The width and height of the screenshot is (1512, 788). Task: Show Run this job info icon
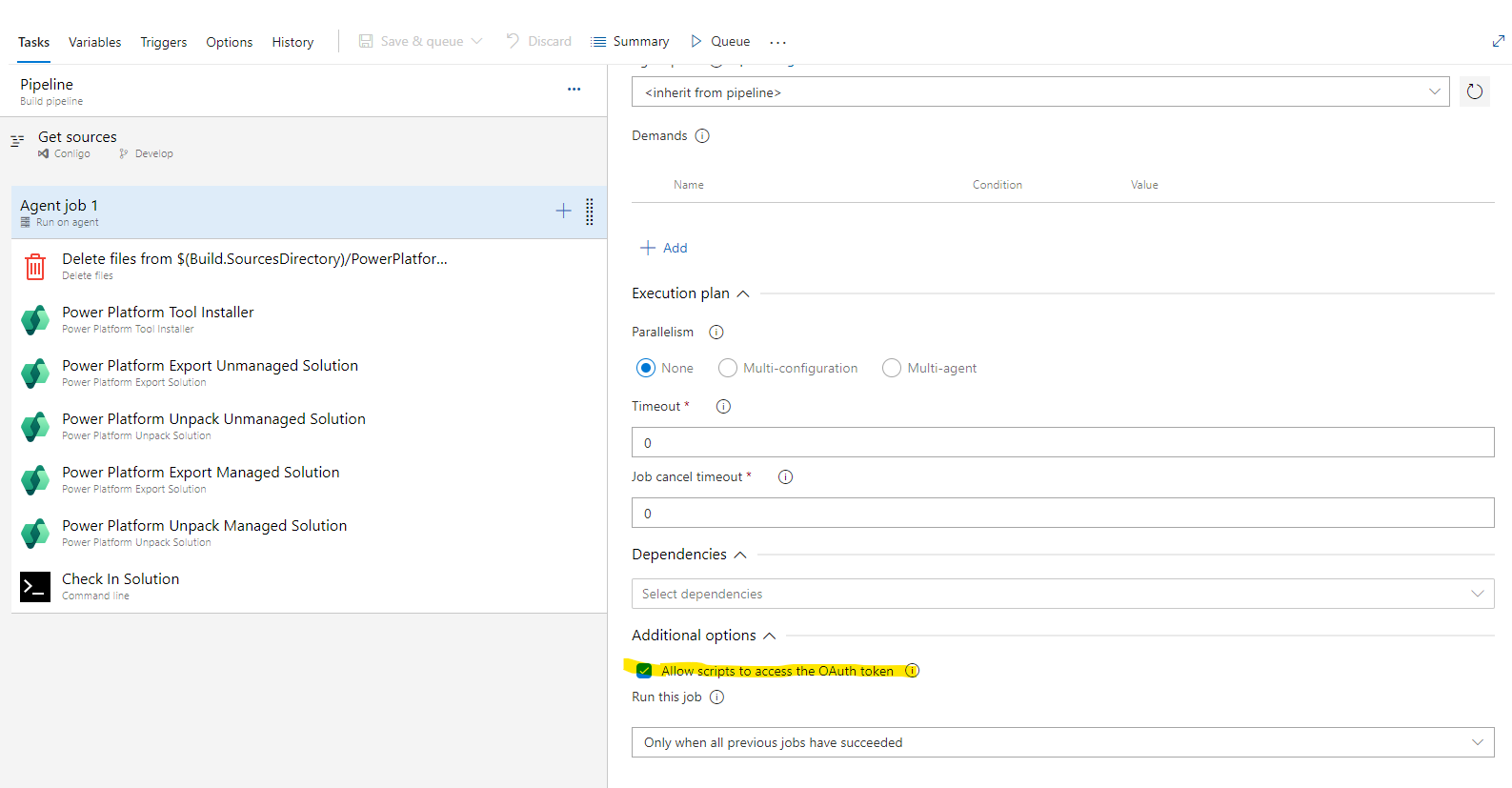click(x=716, y=697)
